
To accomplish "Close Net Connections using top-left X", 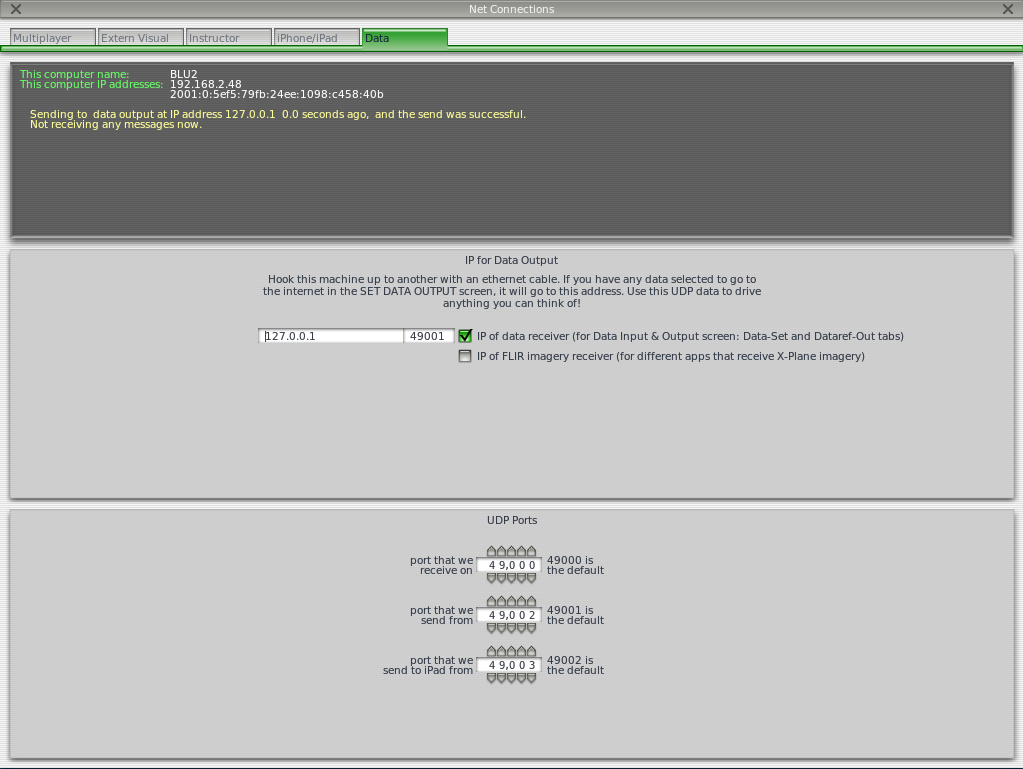I will pos(15,9).
